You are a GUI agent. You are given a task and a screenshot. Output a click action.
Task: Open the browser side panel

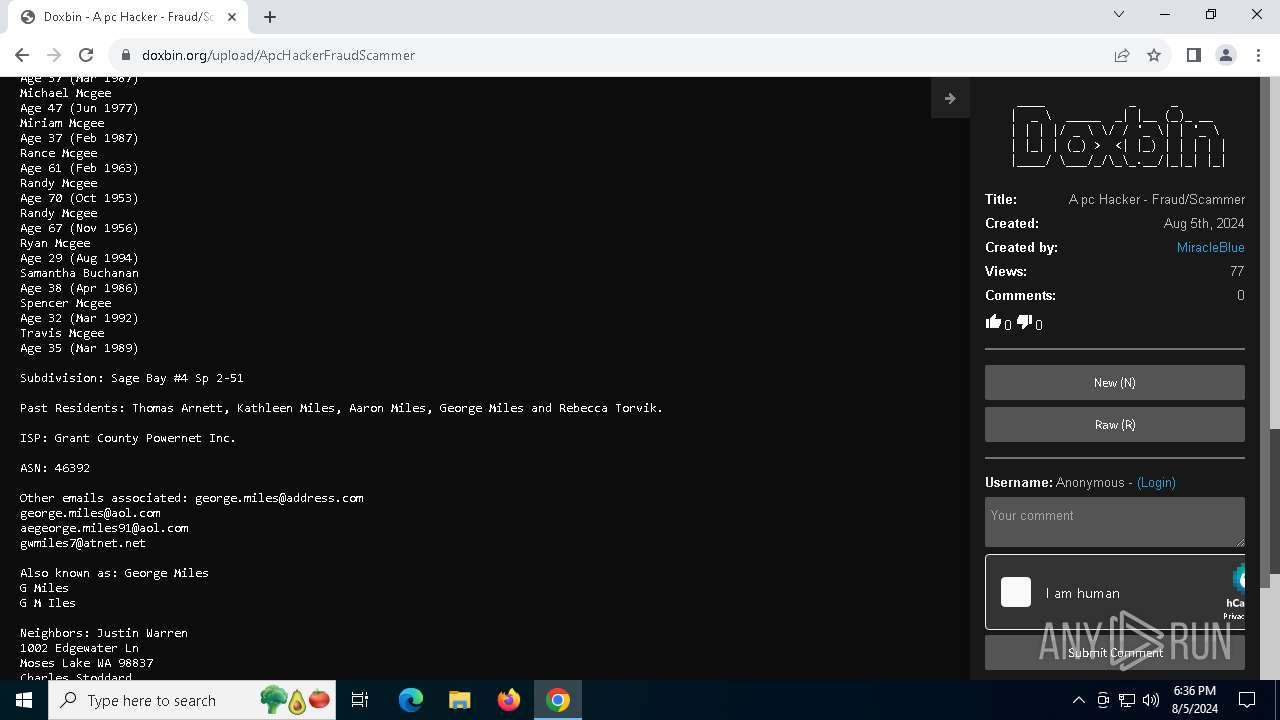pos(1193,55)
